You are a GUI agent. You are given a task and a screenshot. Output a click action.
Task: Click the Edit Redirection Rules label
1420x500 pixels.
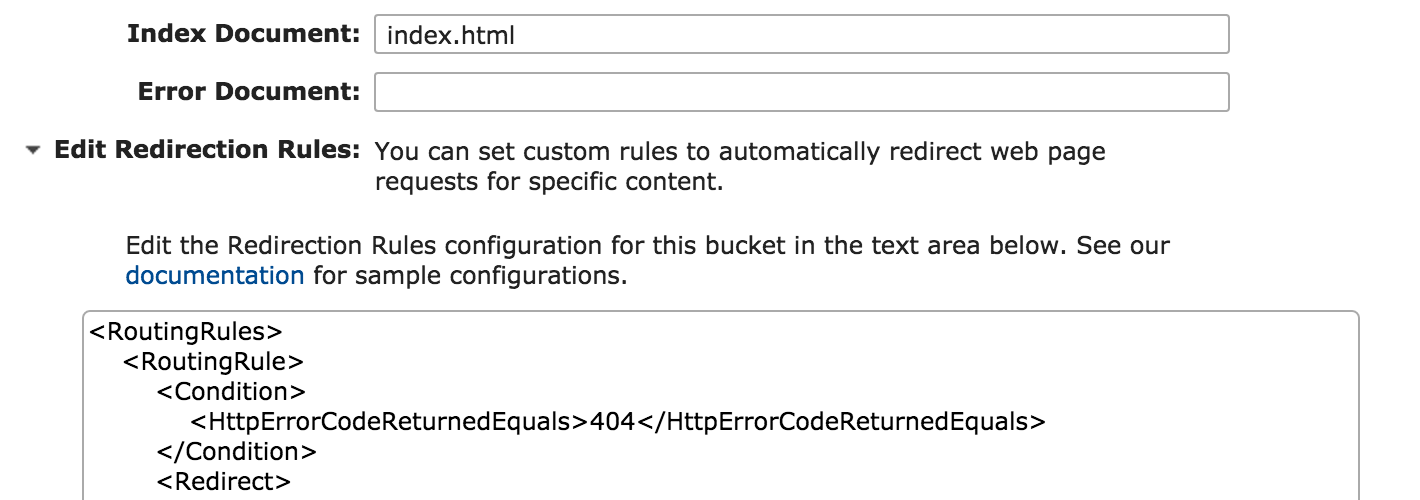(x=207, y=151)
